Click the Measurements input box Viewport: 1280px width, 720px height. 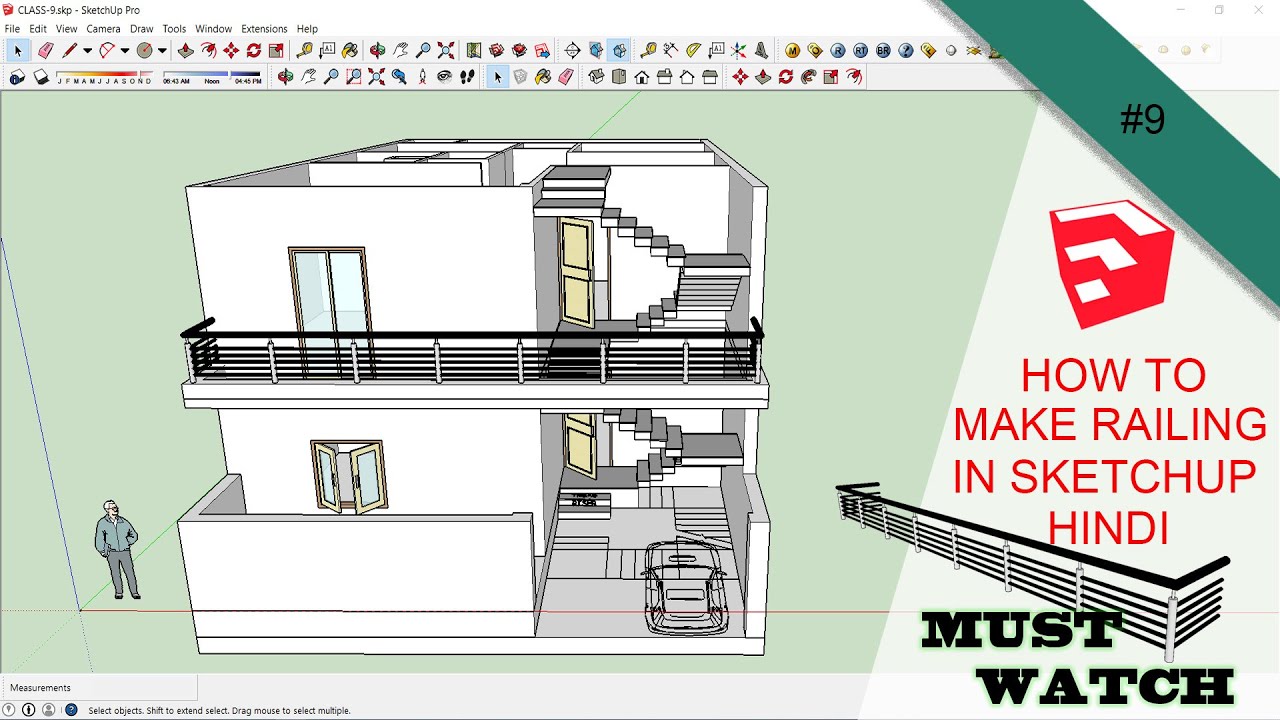coord(99,688)
